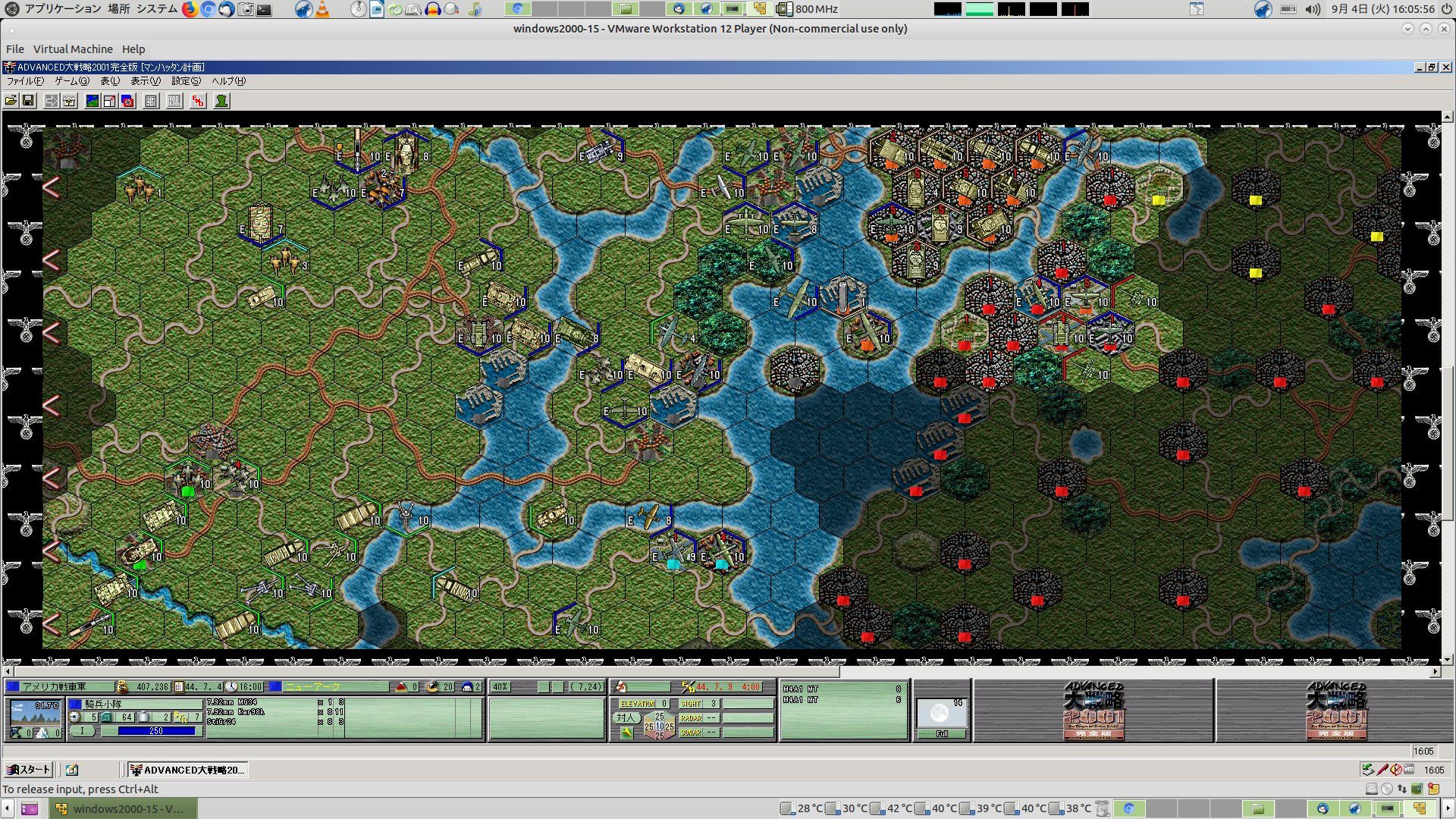The height and width of the screenshot is (819, 1456).
Task: Open the ファイル(F) menu
Action: tap(25, 81)
